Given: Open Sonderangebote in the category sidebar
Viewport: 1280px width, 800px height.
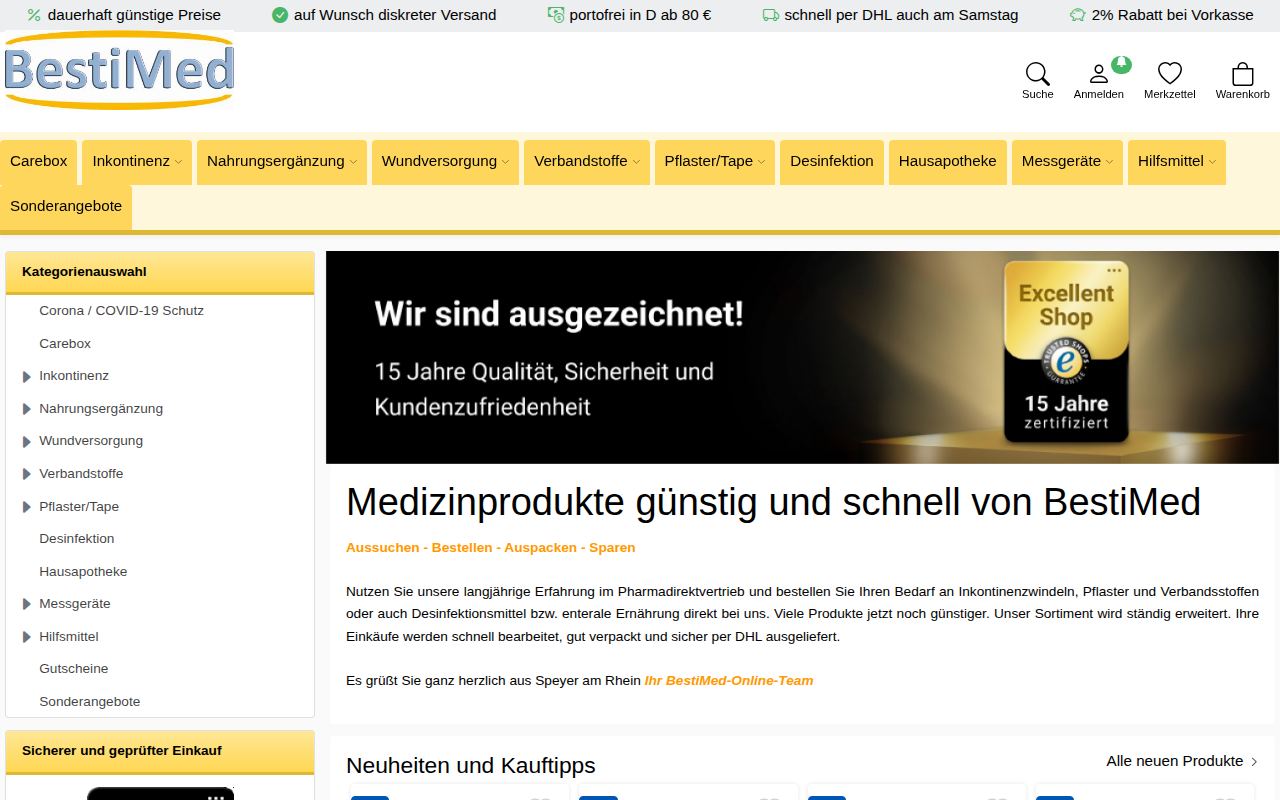Looking at the screenshot, I should (x=90, y=702).
